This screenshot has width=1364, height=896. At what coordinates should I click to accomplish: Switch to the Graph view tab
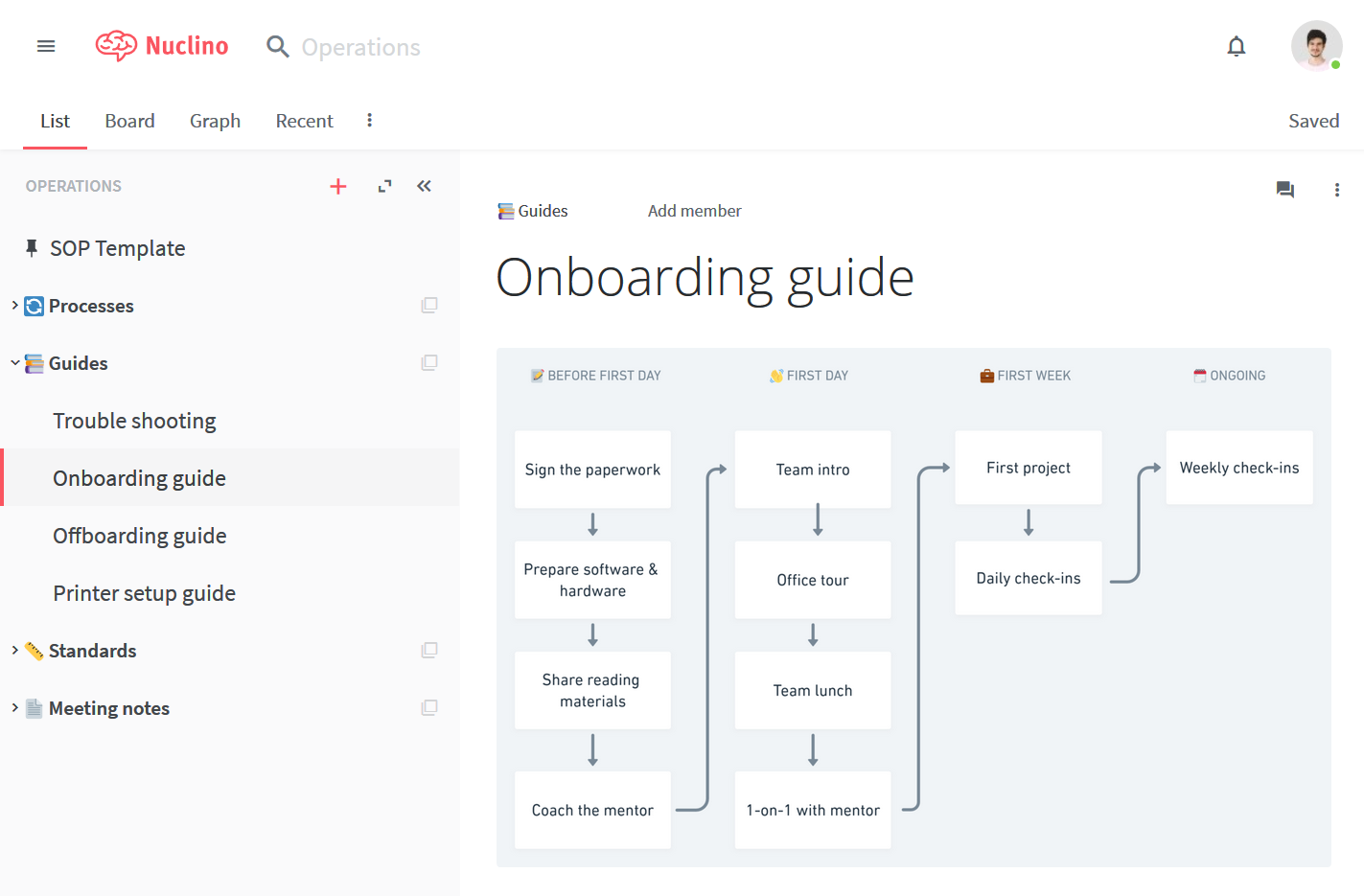point(215,120)
